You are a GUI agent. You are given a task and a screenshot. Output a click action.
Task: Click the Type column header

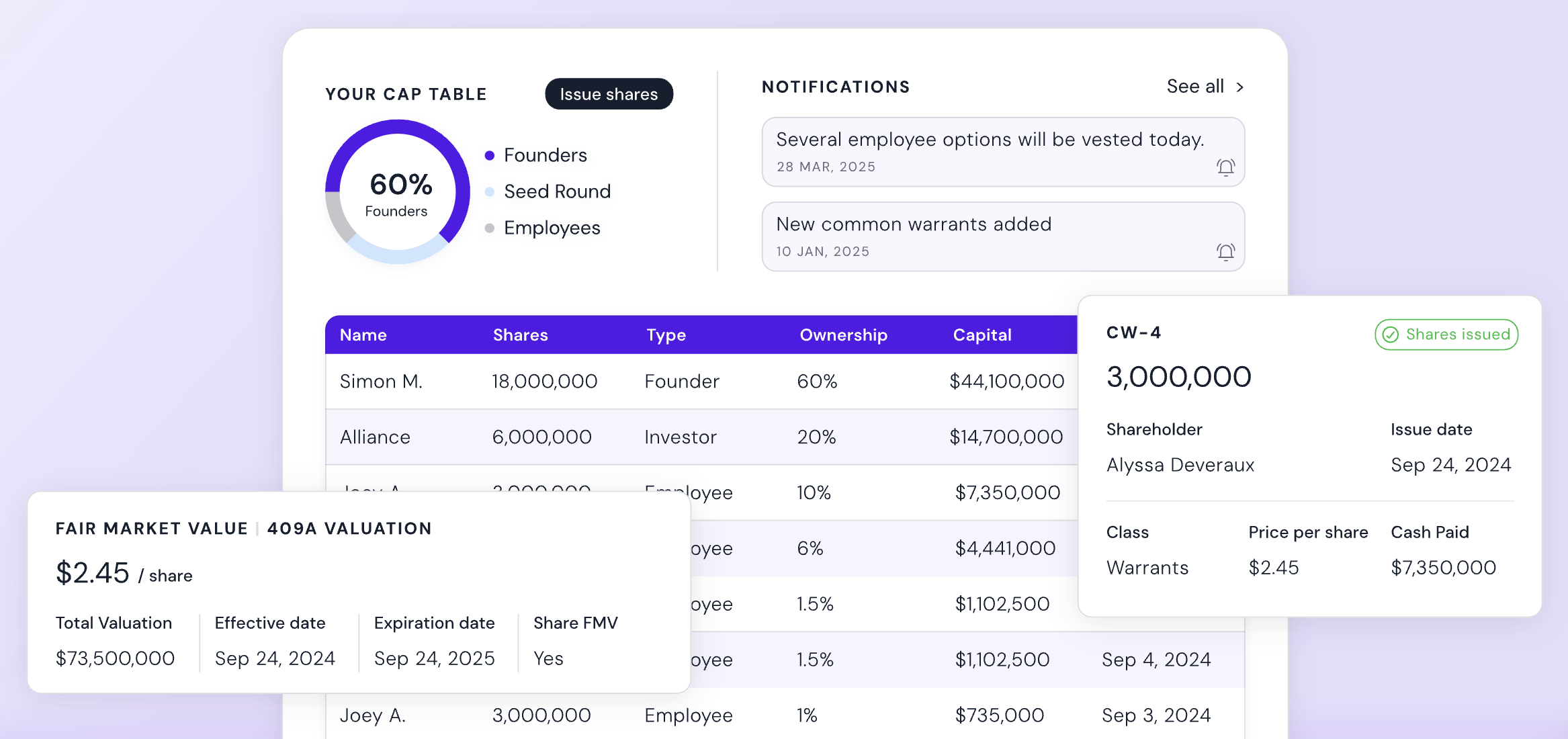[666, 335]
